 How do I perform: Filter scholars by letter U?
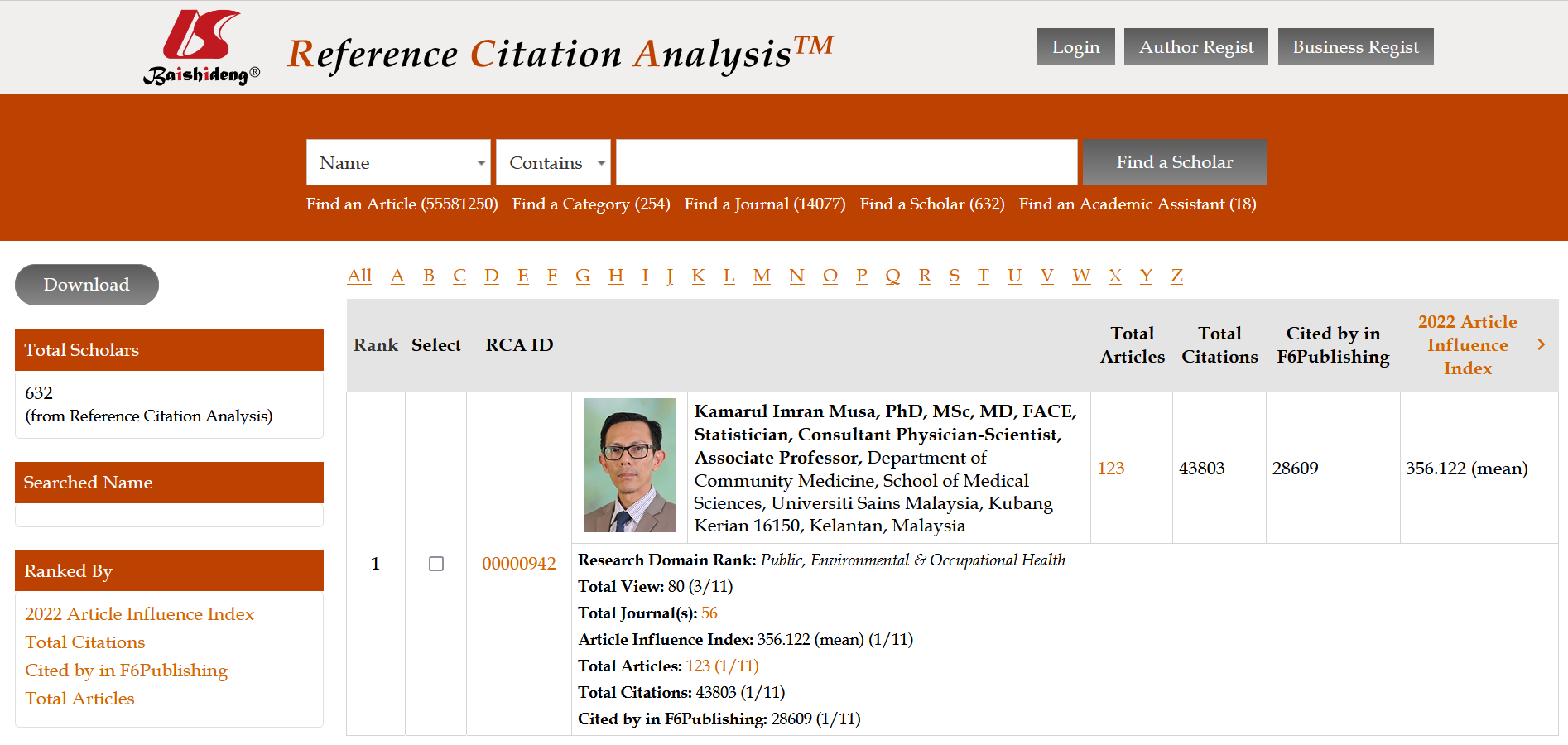(1015, 276)
